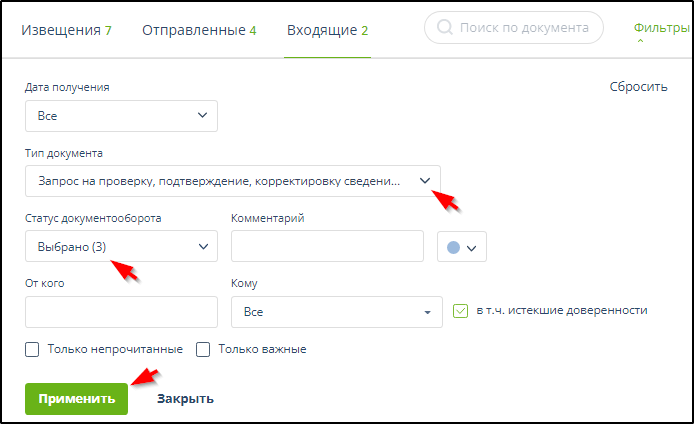Select the 'Входящие' tab
The image size is (694, 424).
tap(327, 30)
